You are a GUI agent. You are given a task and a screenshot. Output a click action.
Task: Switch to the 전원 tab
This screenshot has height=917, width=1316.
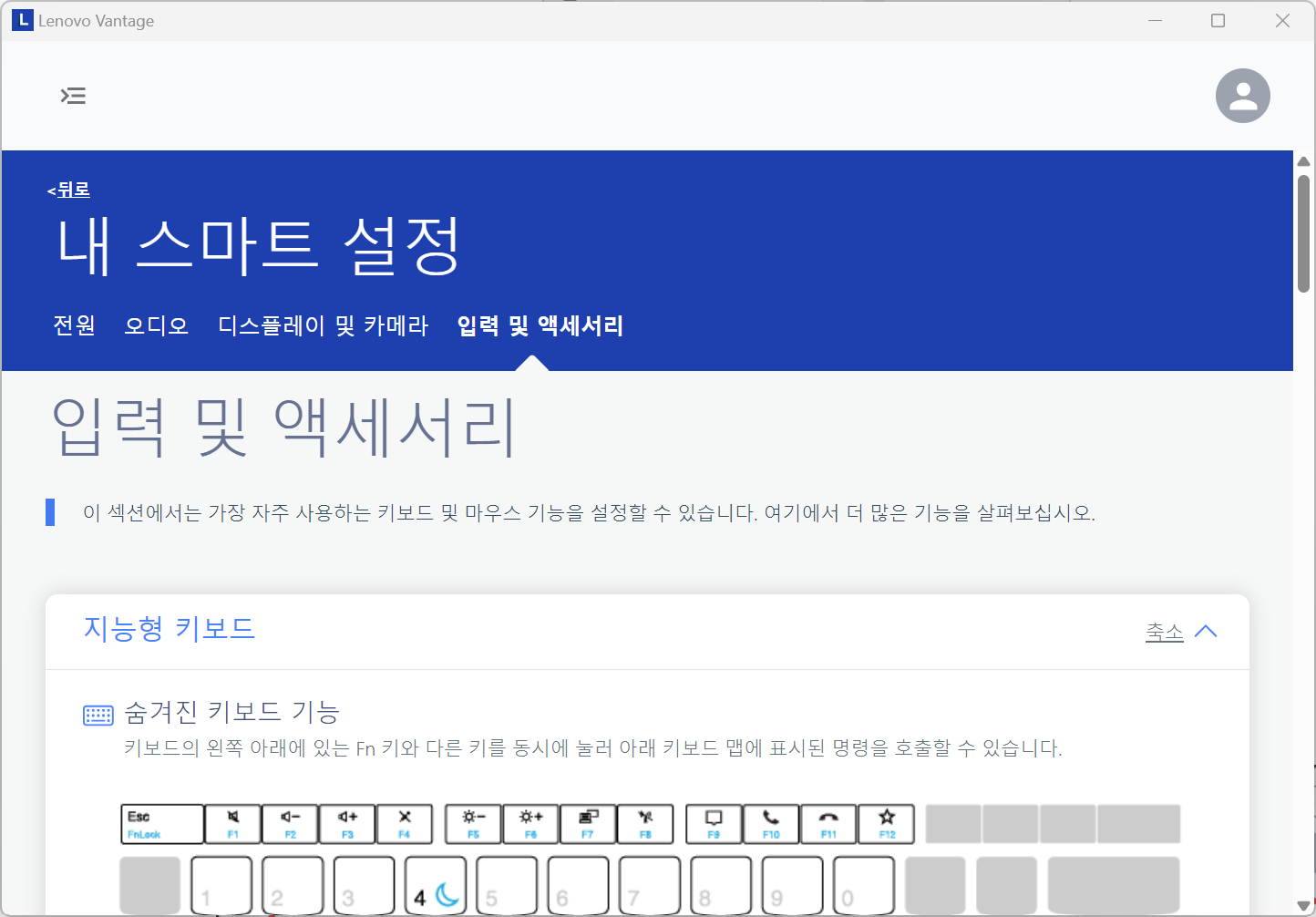coord(74,325)
